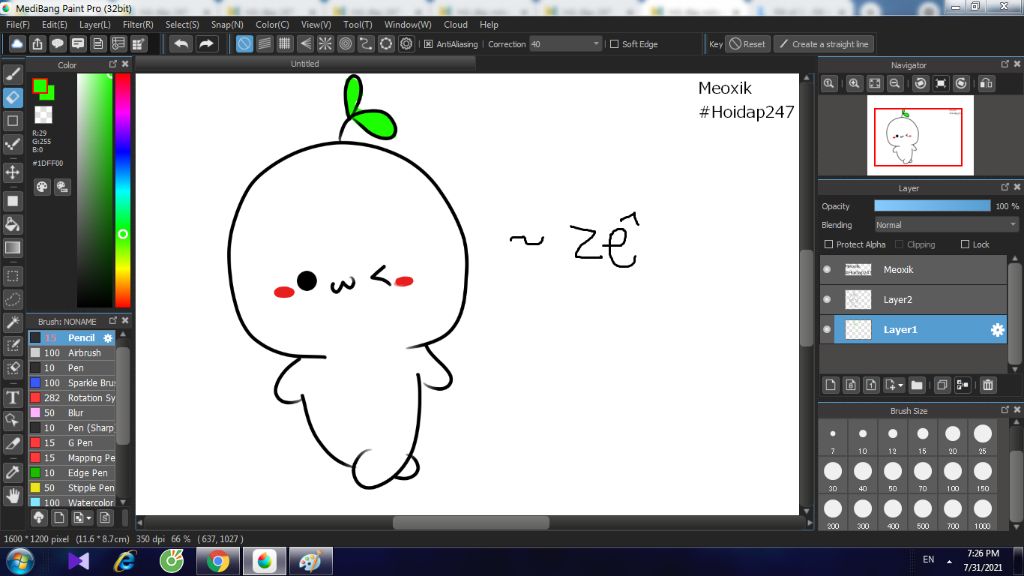Hide the Layer1 layer
Viewport: 1024px width, 576px height.
(827, 329)
